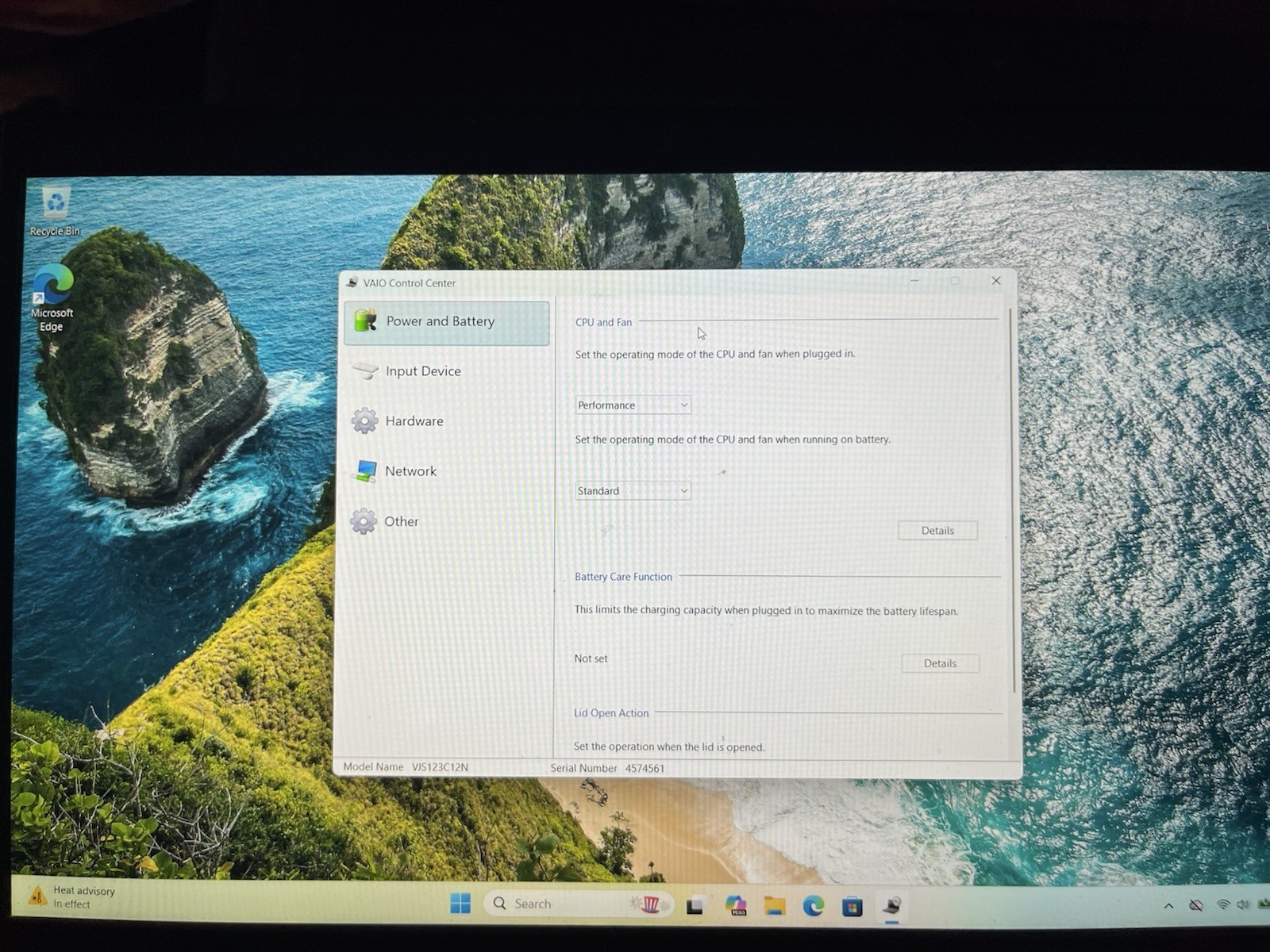Viewport: 1270px width, 952px height.
Task: Click the Battery Care Function heading
Action: 623,577
